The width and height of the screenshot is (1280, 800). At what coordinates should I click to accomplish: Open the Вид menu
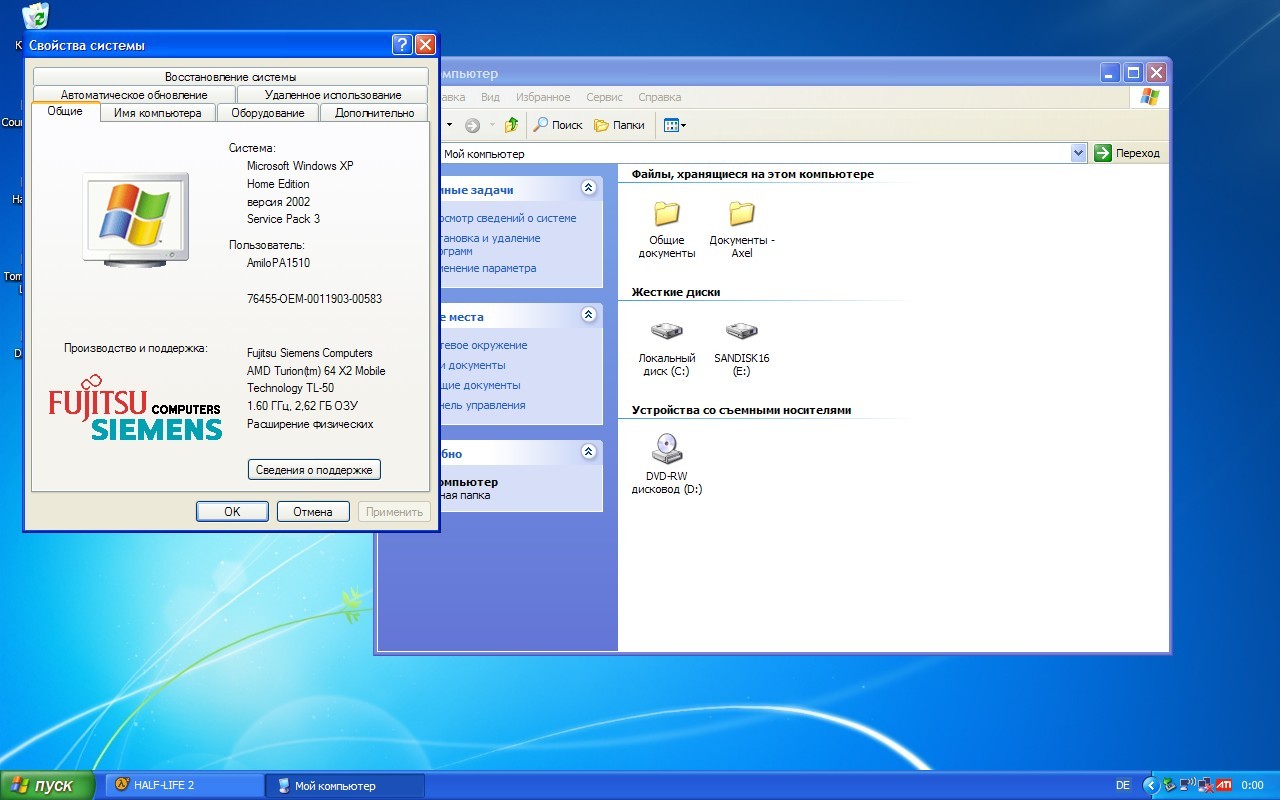pos(490,97)
